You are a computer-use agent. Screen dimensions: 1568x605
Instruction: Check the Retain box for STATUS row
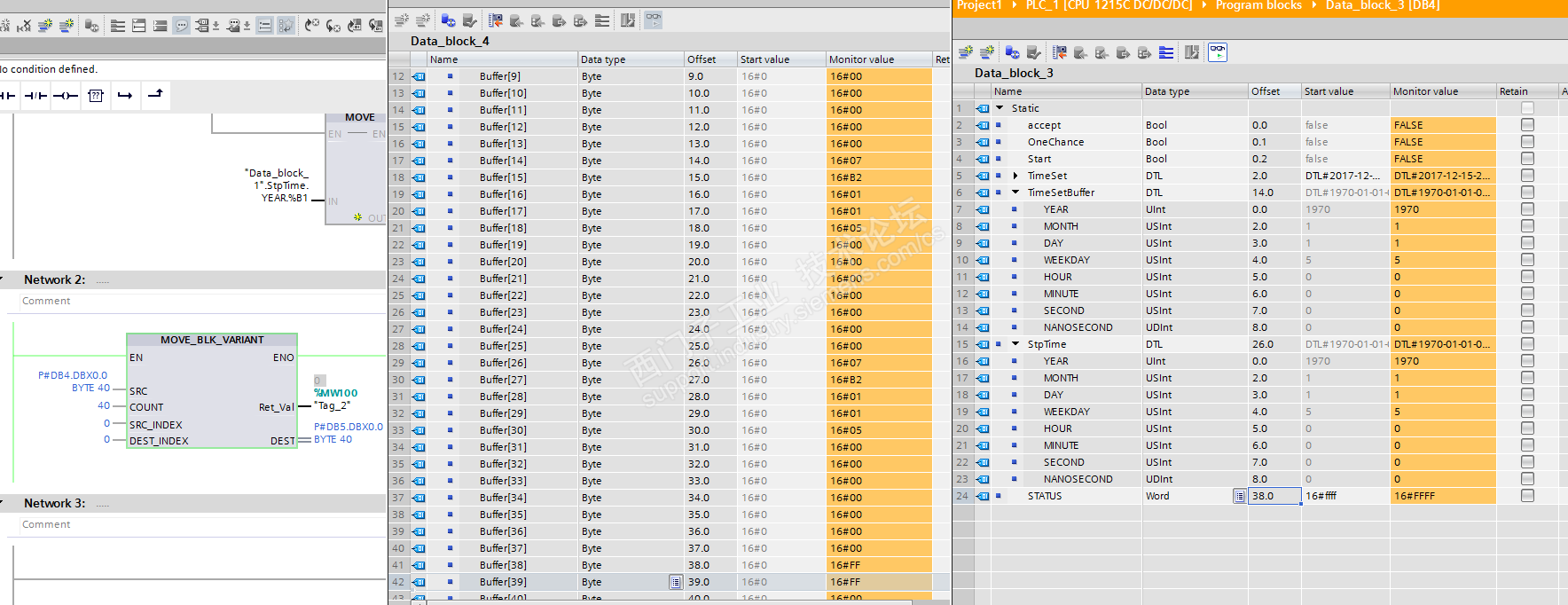pos(1526,496)
